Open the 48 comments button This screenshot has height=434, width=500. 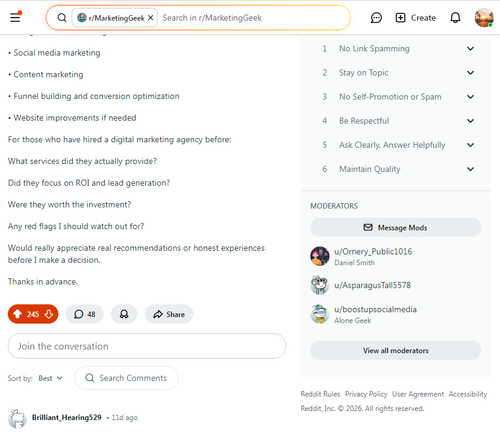[85, 314]
